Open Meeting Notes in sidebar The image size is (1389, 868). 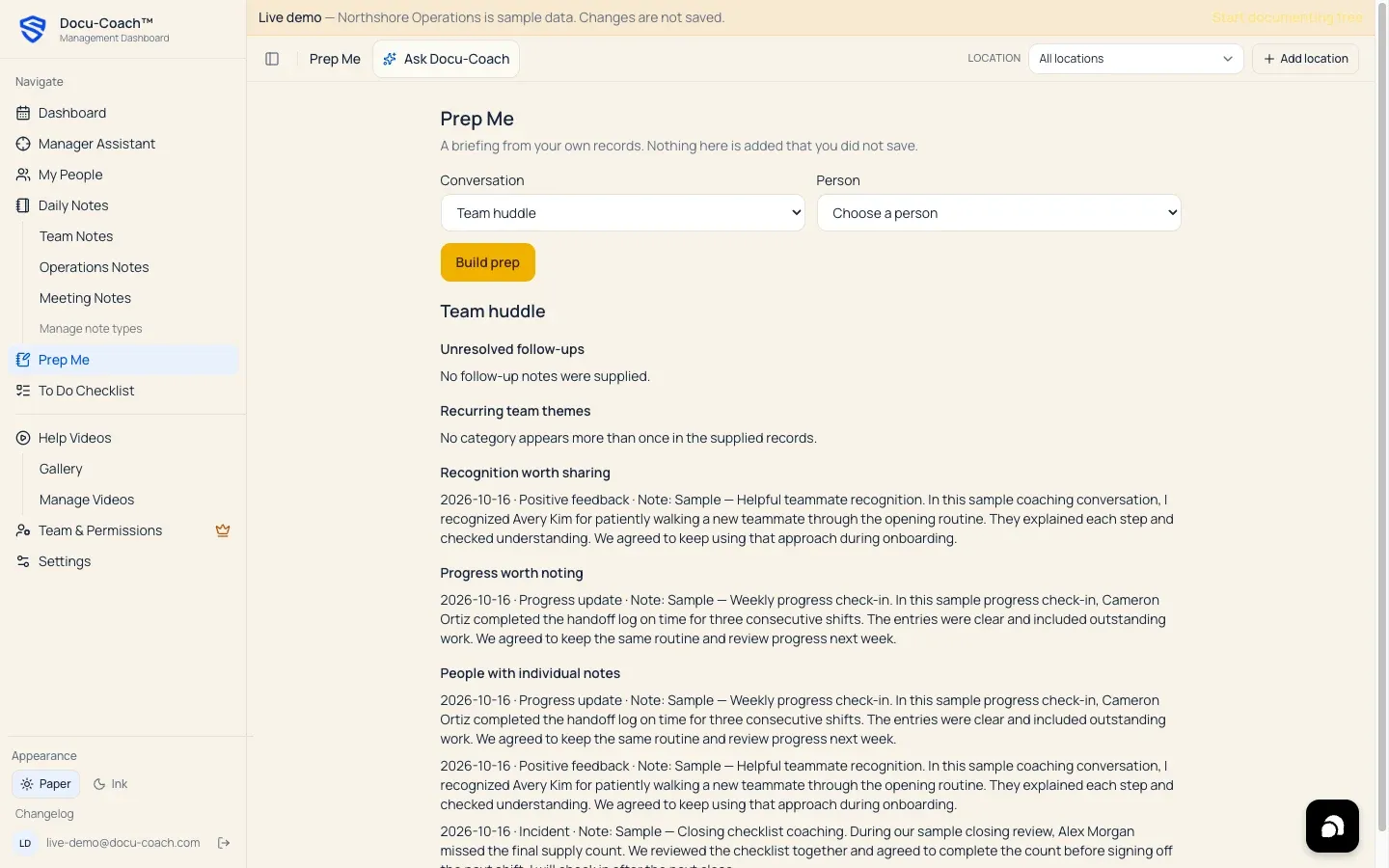pos(85,298)
